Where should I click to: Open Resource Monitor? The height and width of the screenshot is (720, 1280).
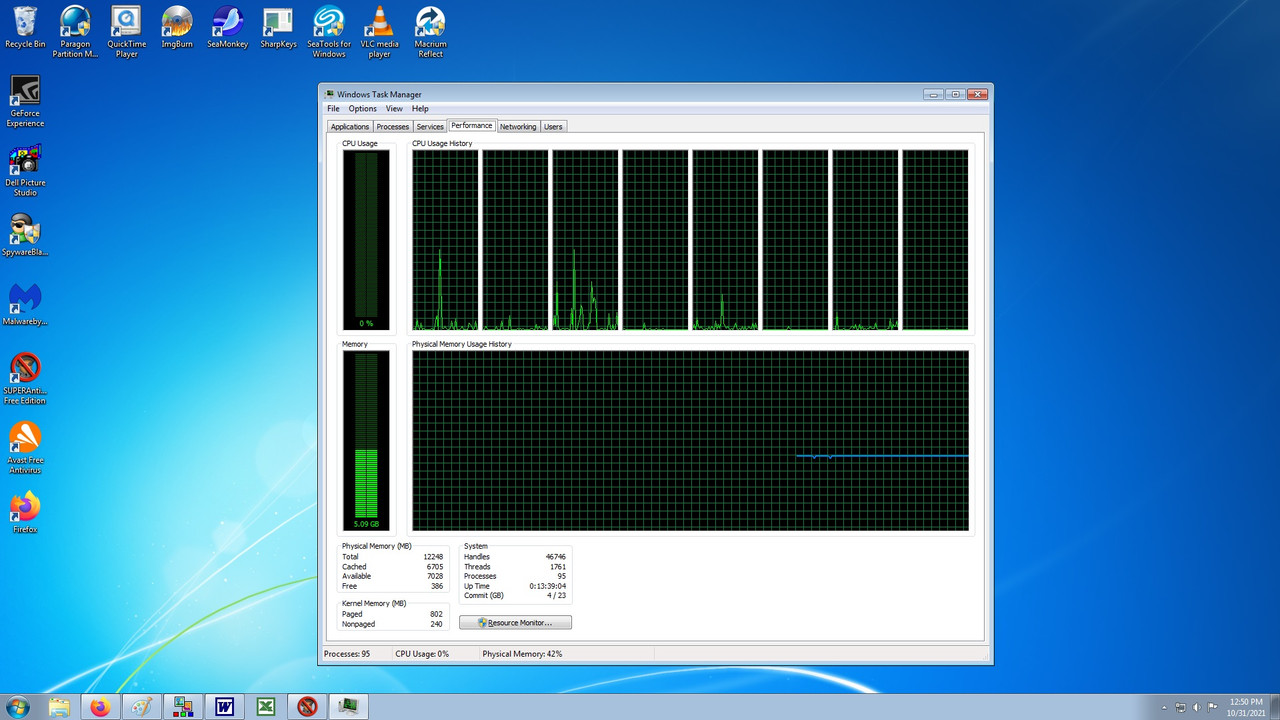click(x=515, y=623)
